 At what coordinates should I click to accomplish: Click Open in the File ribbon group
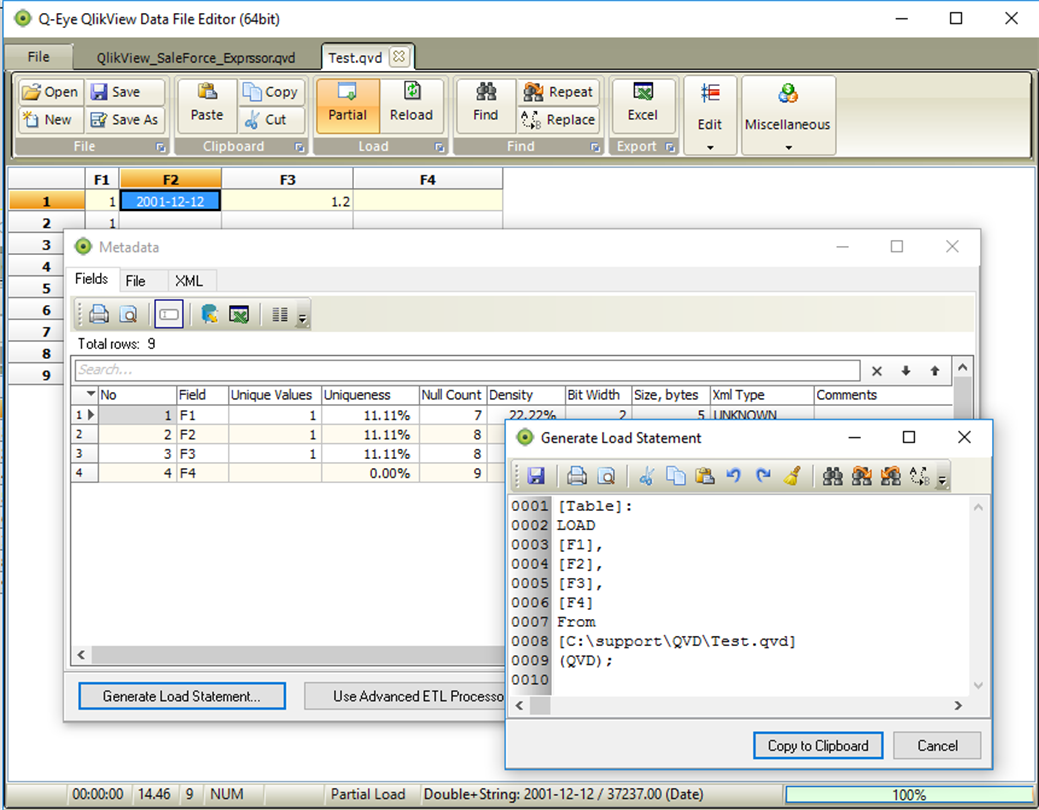pyautogui.click(x=50, y=92)
